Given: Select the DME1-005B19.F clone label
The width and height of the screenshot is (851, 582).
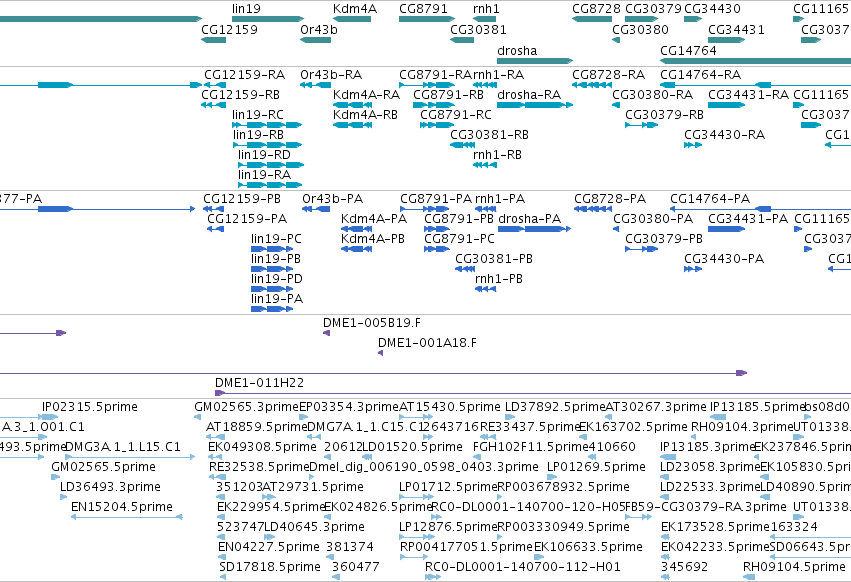Looking at the screenshot, I should tap(372, 322).
